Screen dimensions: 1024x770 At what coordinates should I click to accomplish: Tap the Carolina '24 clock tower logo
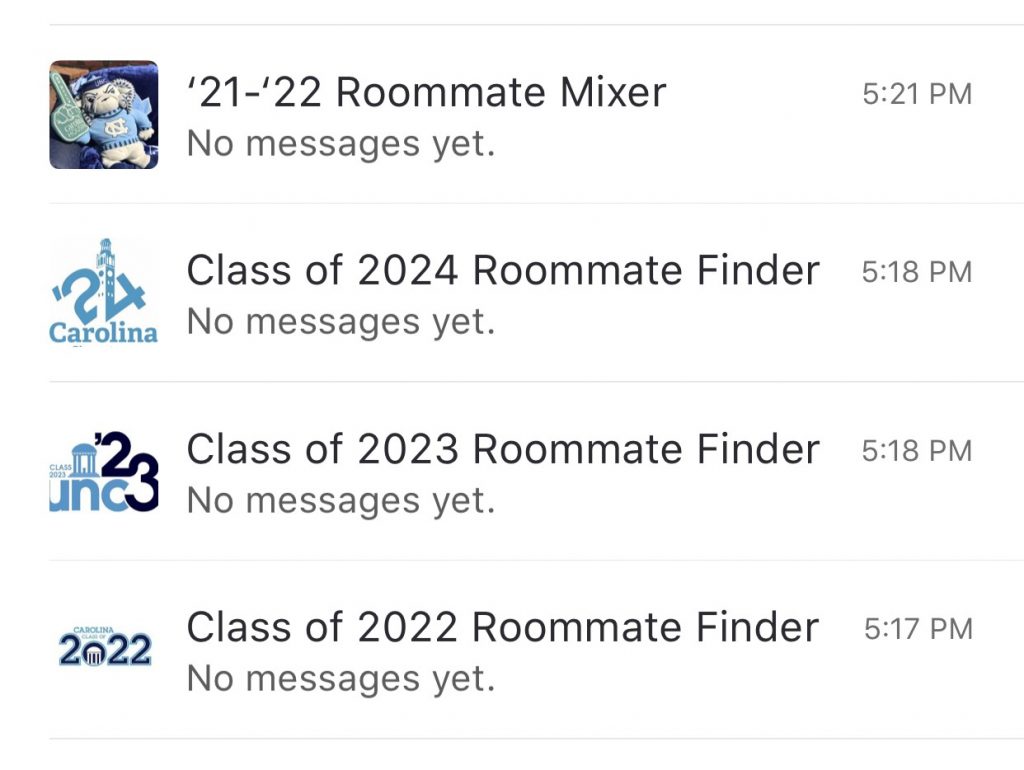point(104,292)
